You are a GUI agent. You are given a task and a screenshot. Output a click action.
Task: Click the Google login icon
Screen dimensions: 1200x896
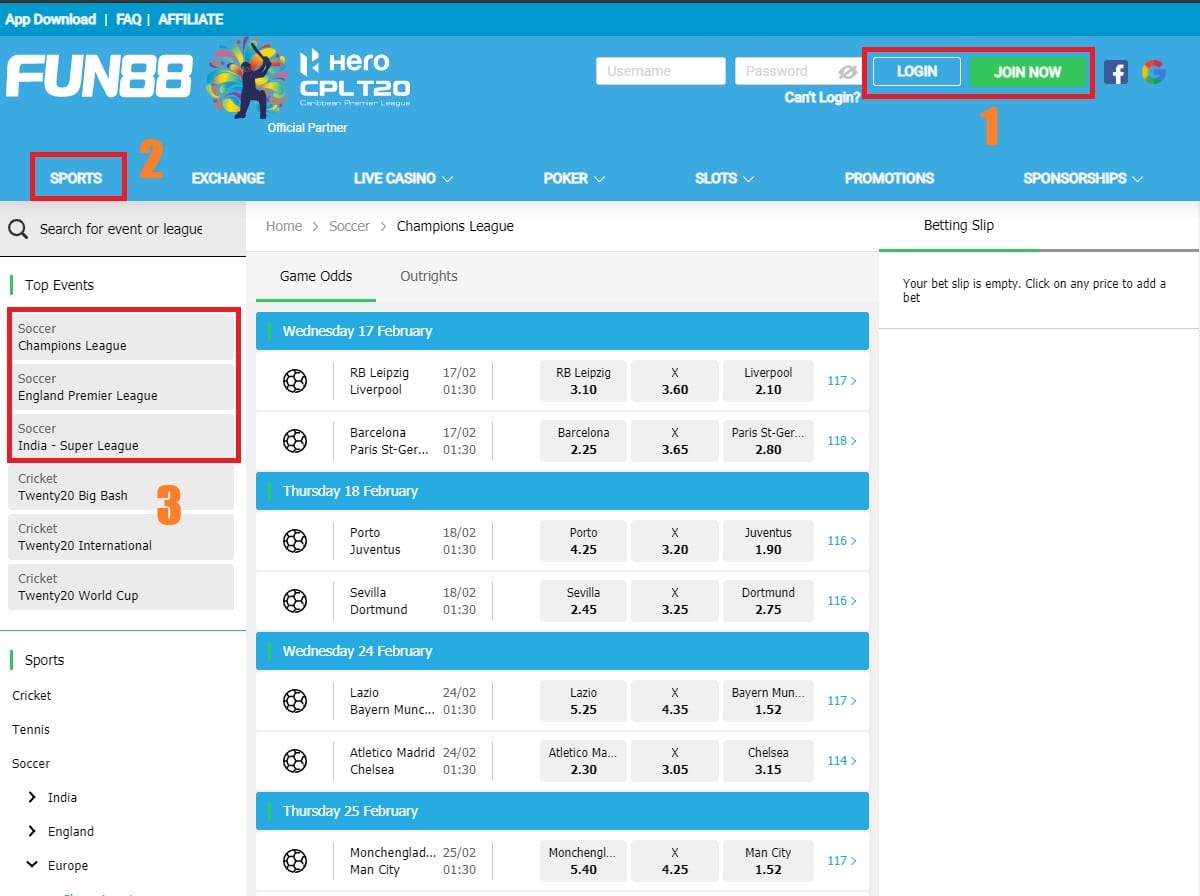[1154, 71]
